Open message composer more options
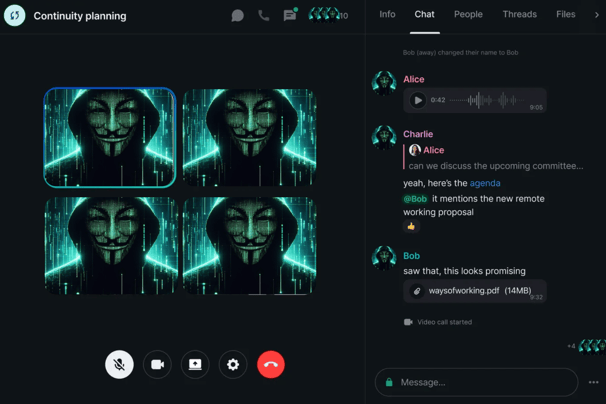This screenshot has height=404, width=606. click(x=593, y=382)
